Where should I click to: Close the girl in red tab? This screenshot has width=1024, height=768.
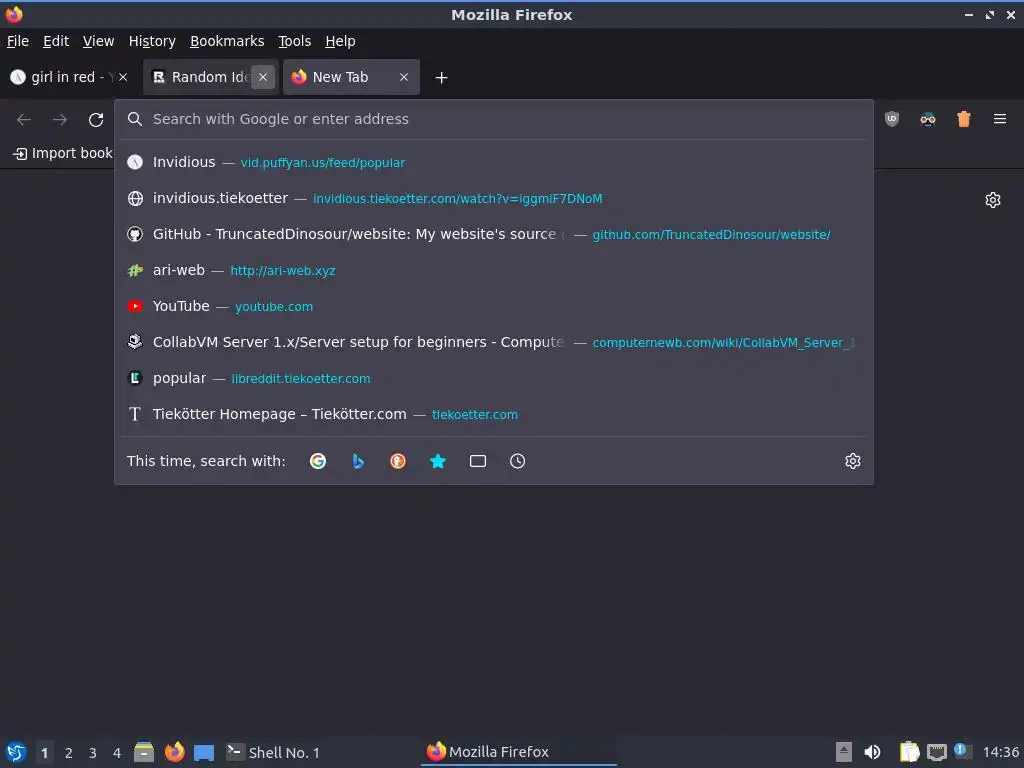[x=123, y=77]
